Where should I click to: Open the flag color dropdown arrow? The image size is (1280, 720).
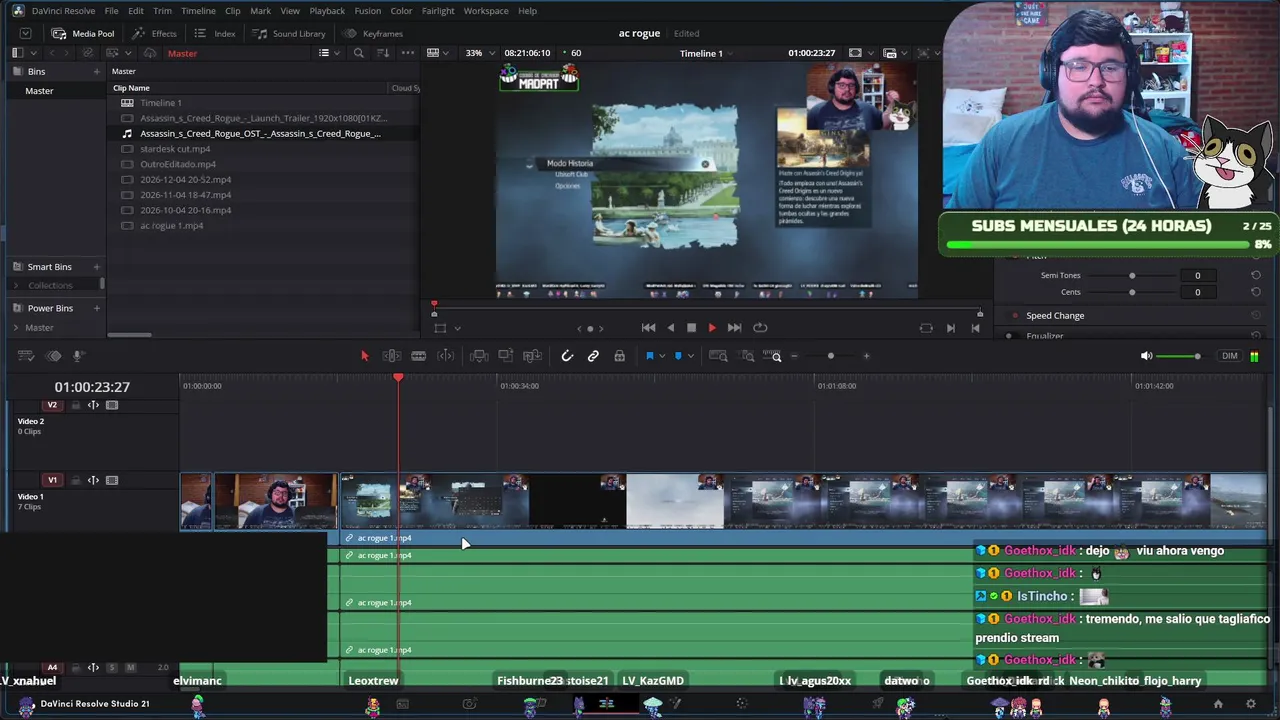661,356
